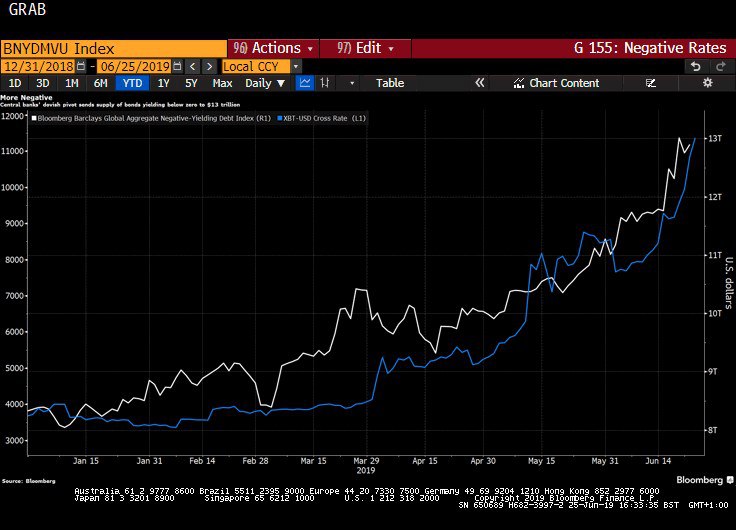736x530 pixels.
Task: Open calendar picker beside 06/25/2019 end date
Action: click(x=177, y=66)
